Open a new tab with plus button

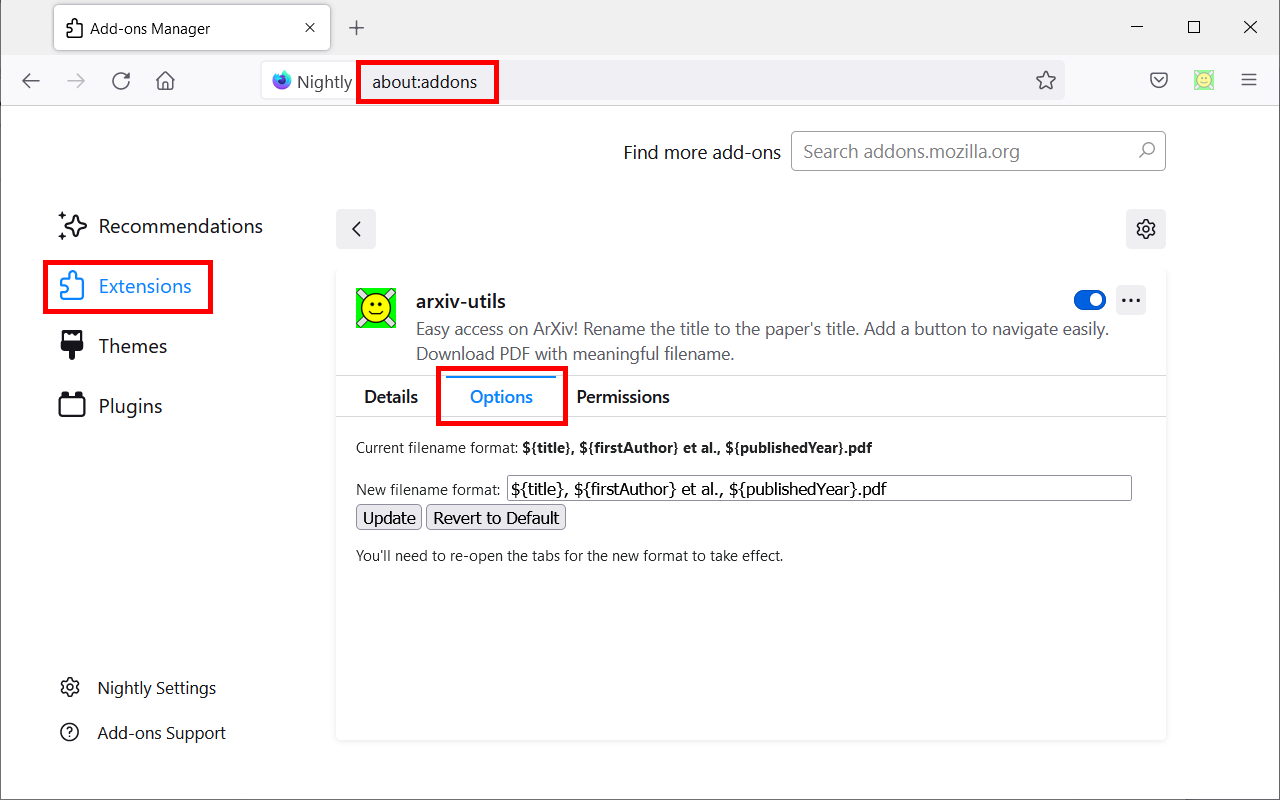pyautogui.click(x=356, y=28)
